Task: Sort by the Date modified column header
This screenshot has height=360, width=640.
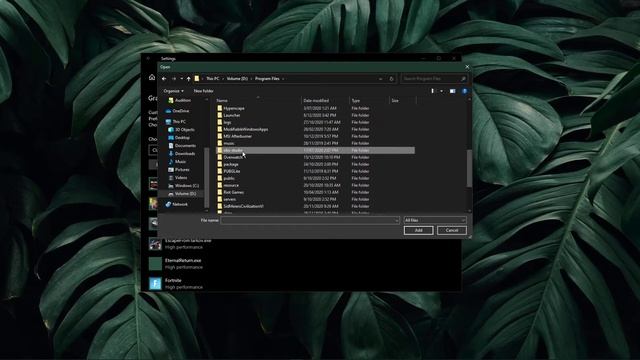Action: (x=325, y=100)
